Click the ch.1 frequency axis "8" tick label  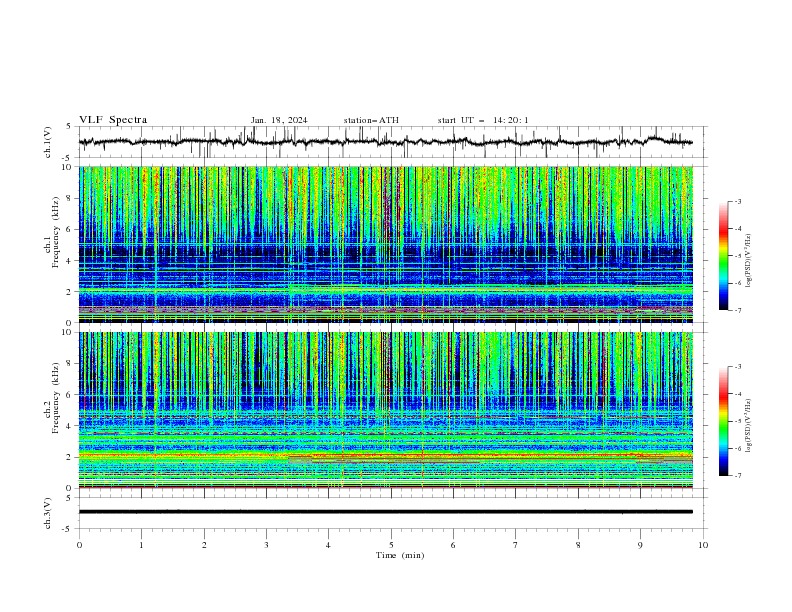click(69, 198)
